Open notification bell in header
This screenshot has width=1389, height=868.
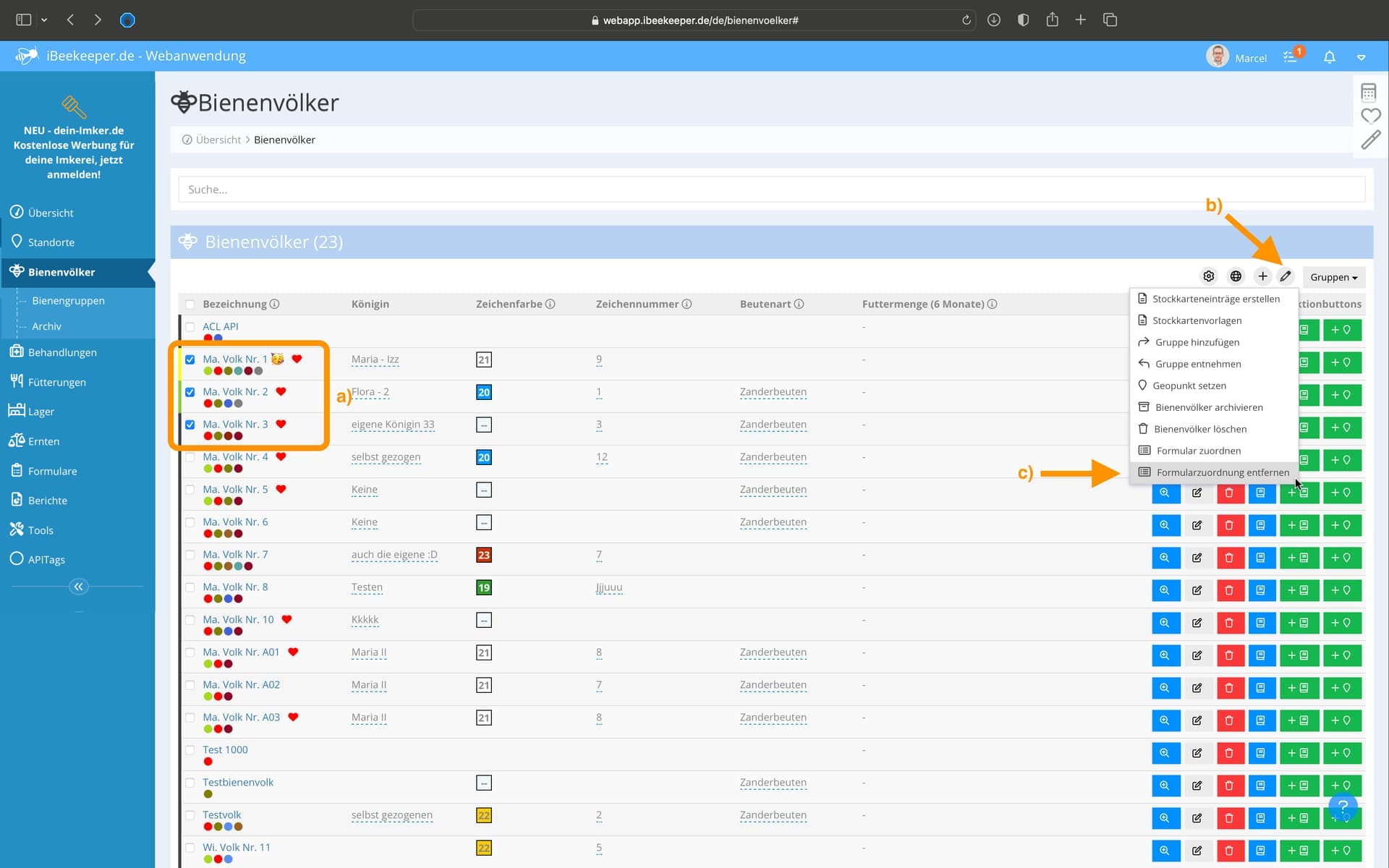point(1329,57)
